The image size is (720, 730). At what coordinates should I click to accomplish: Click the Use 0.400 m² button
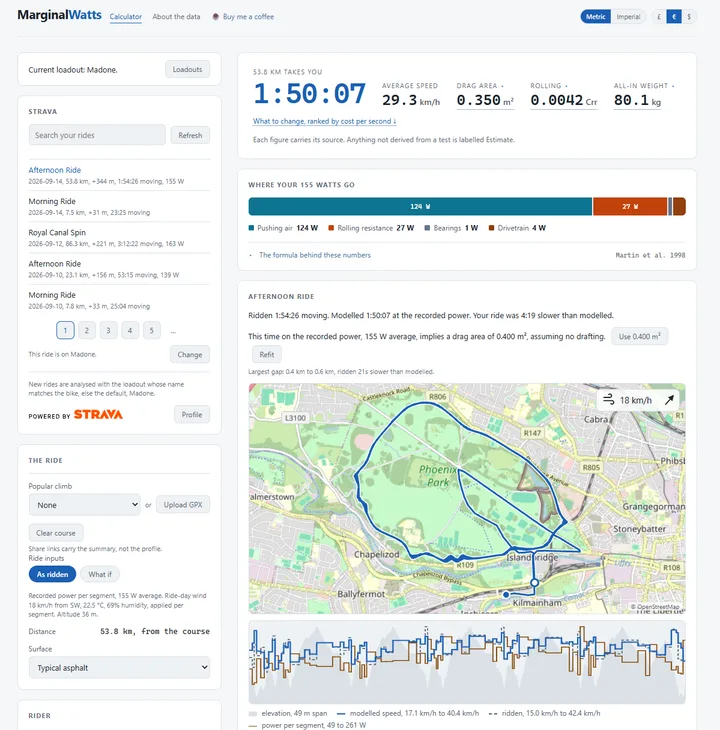(x=639, y=336)
